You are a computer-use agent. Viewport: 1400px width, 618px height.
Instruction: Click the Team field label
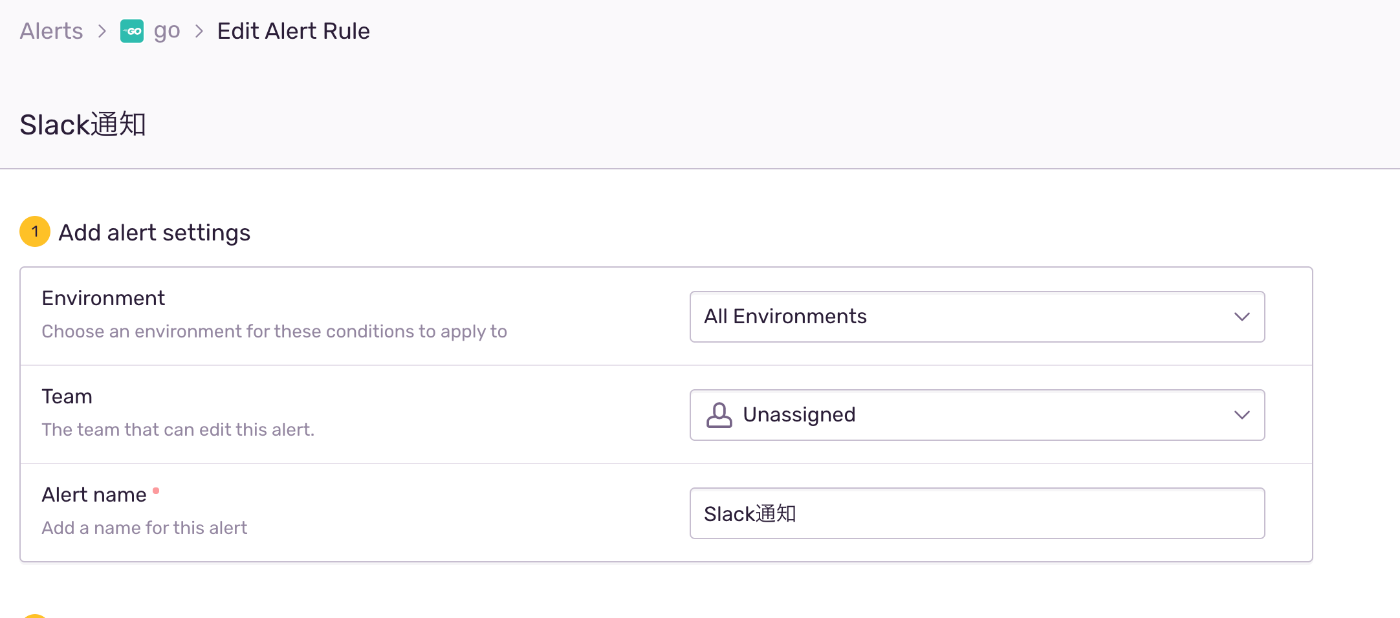[67, 396]
